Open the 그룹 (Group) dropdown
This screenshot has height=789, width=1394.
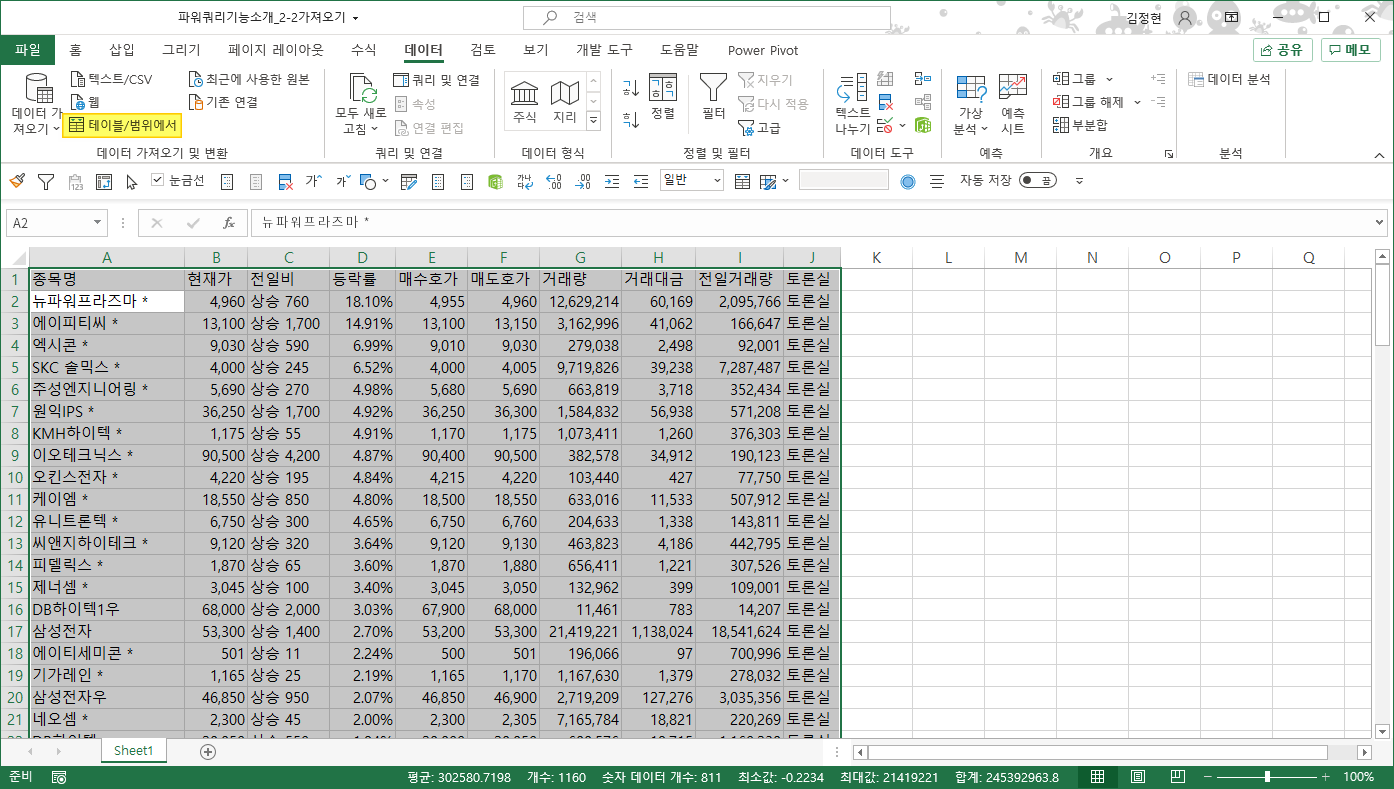(1109, 79)
